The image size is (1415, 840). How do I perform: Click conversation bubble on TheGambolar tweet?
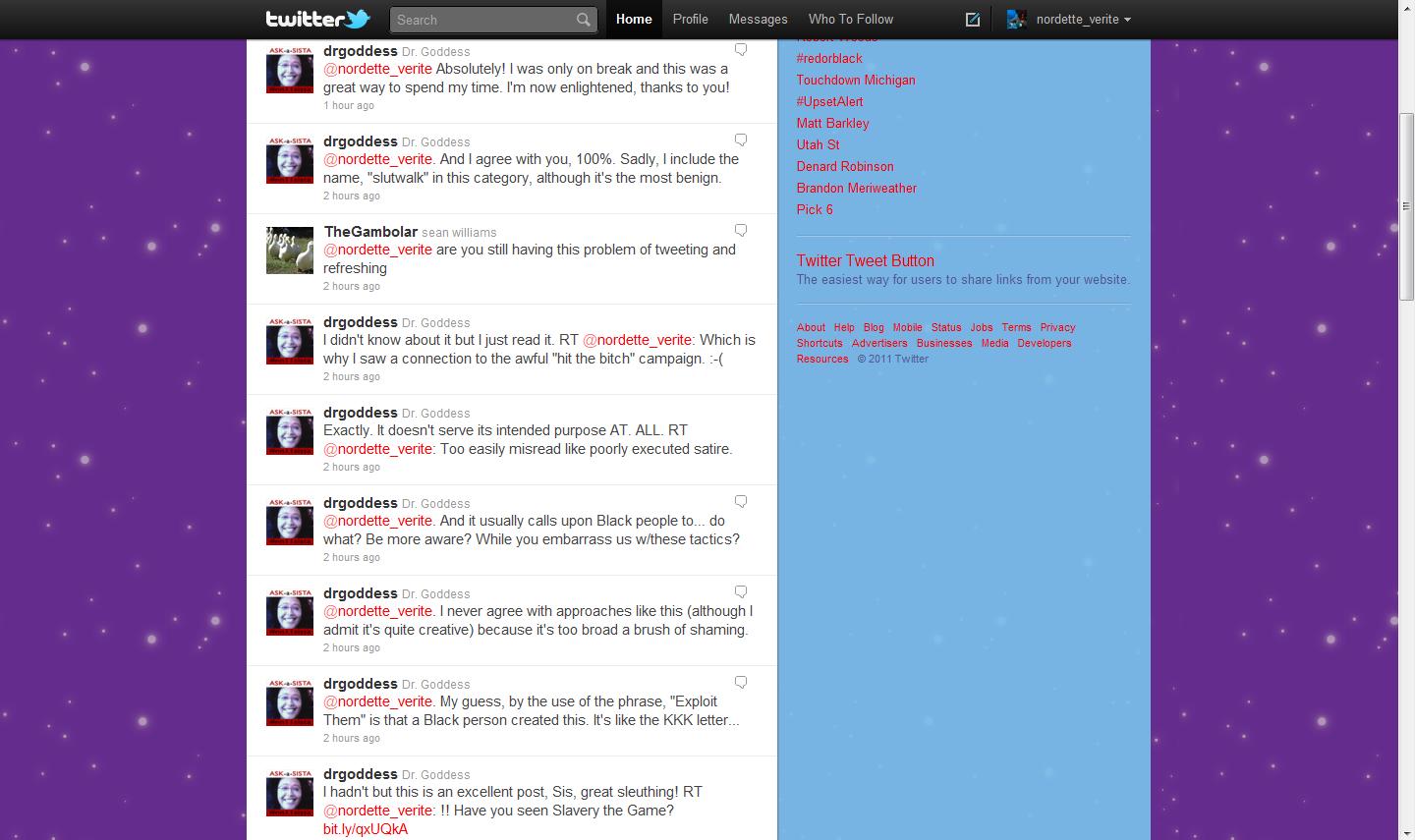tap(741, 231)
